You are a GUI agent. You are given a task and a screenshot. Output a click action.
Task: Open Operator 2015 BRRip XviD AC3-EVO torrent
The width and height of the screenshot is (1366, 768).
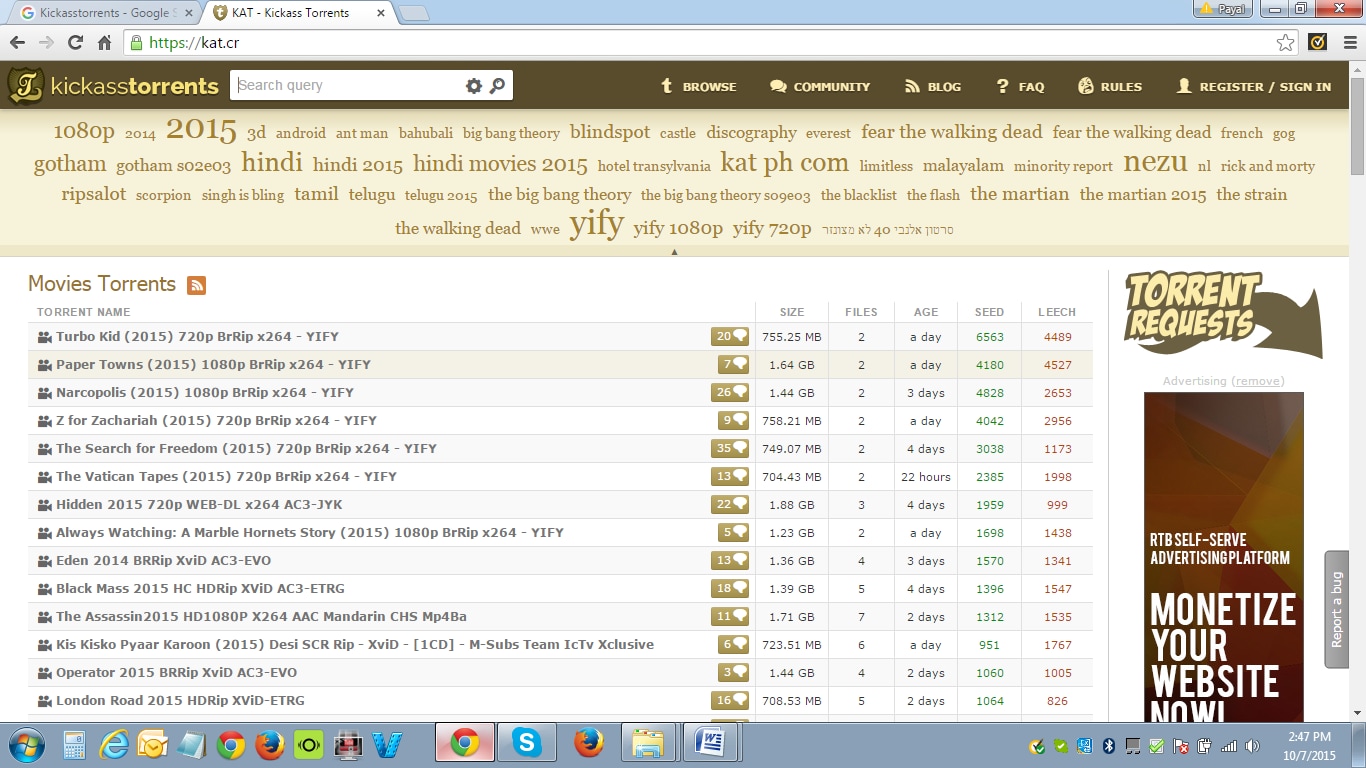click(x=176, y=673)
